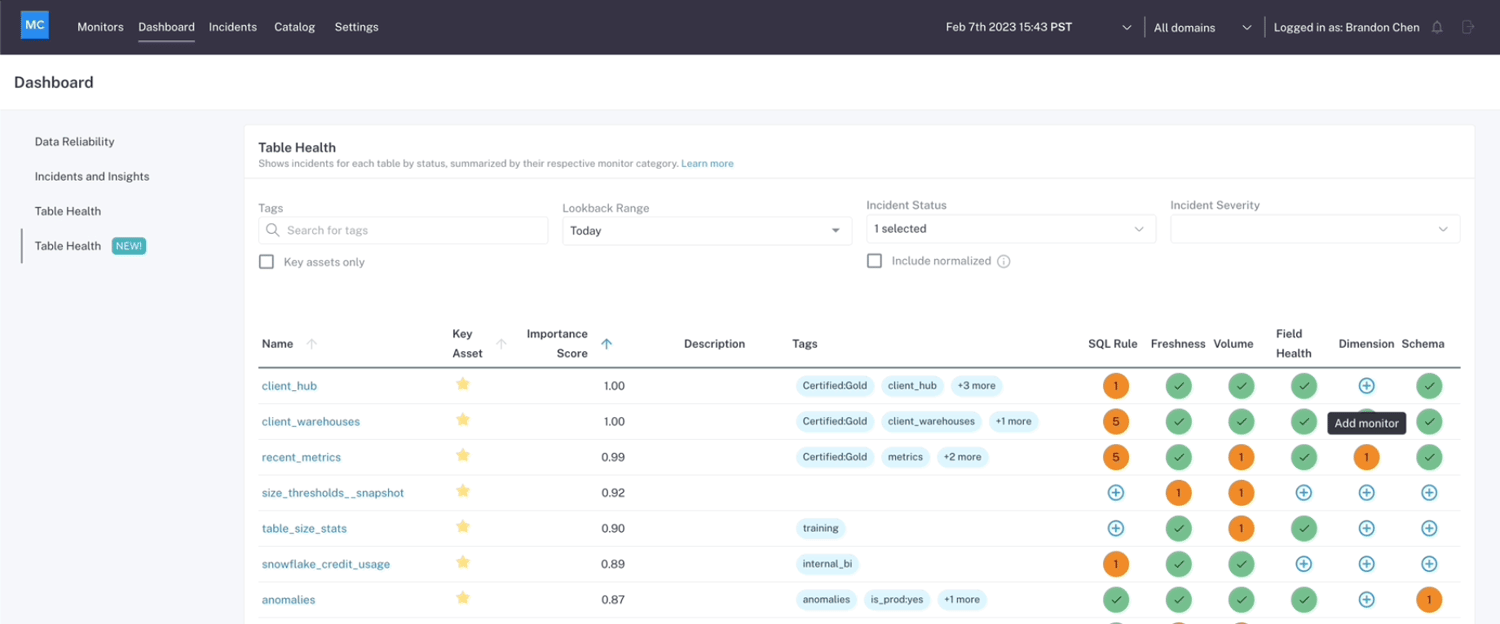Click the key asset star for recent_metrics
This screenshot has width=1500, height=624.
click(x=463, y=455)
